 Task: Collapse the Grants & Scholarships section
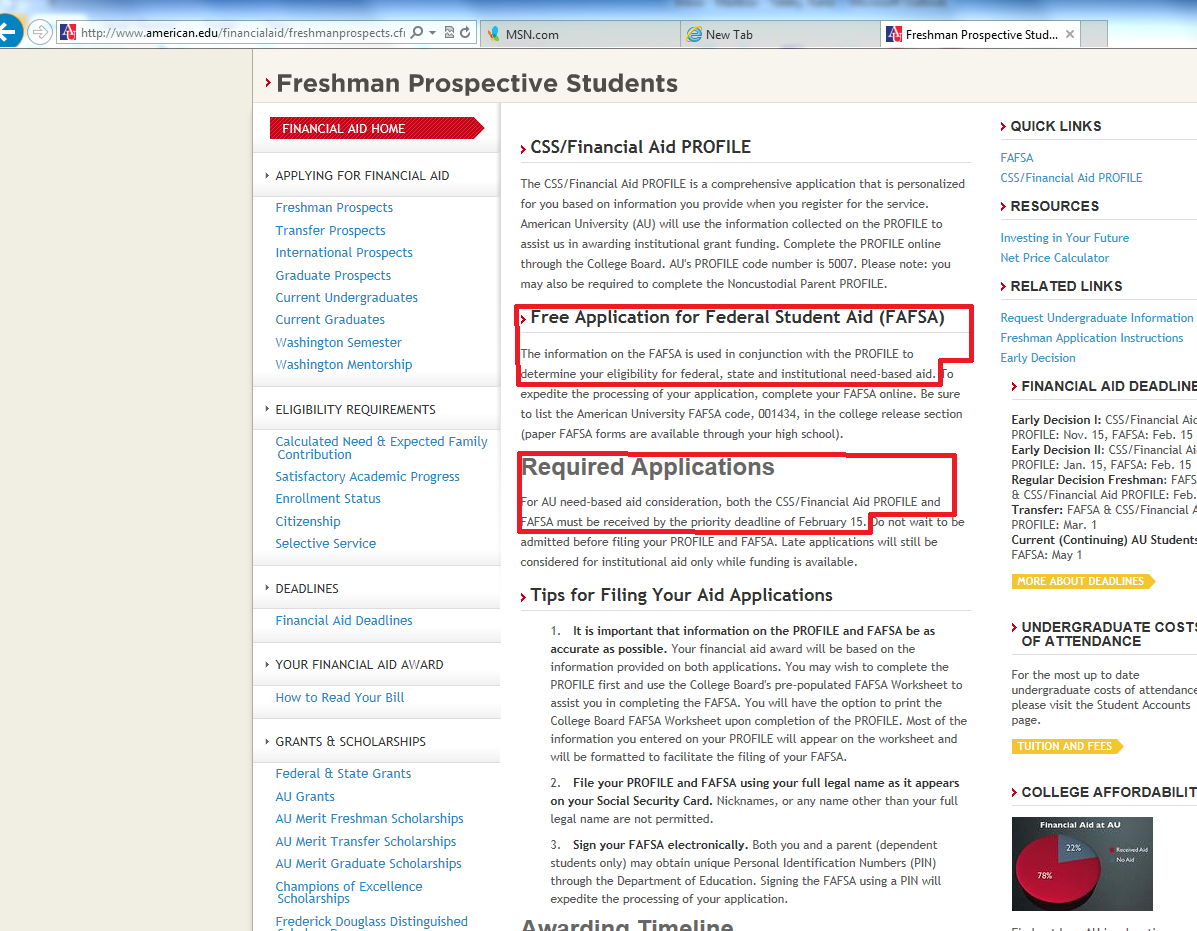click(350, 741)
